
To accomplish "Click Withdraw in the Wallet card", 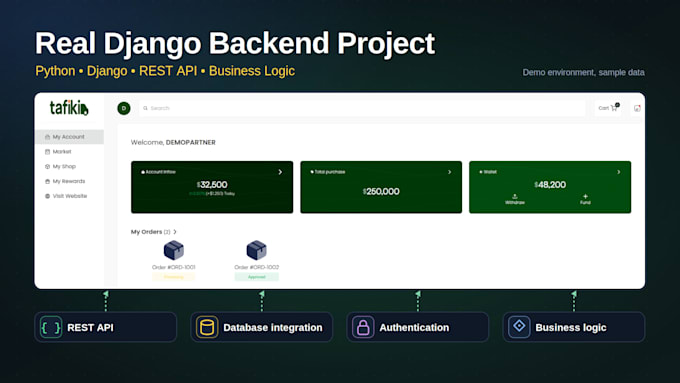I will coord(515,200).
